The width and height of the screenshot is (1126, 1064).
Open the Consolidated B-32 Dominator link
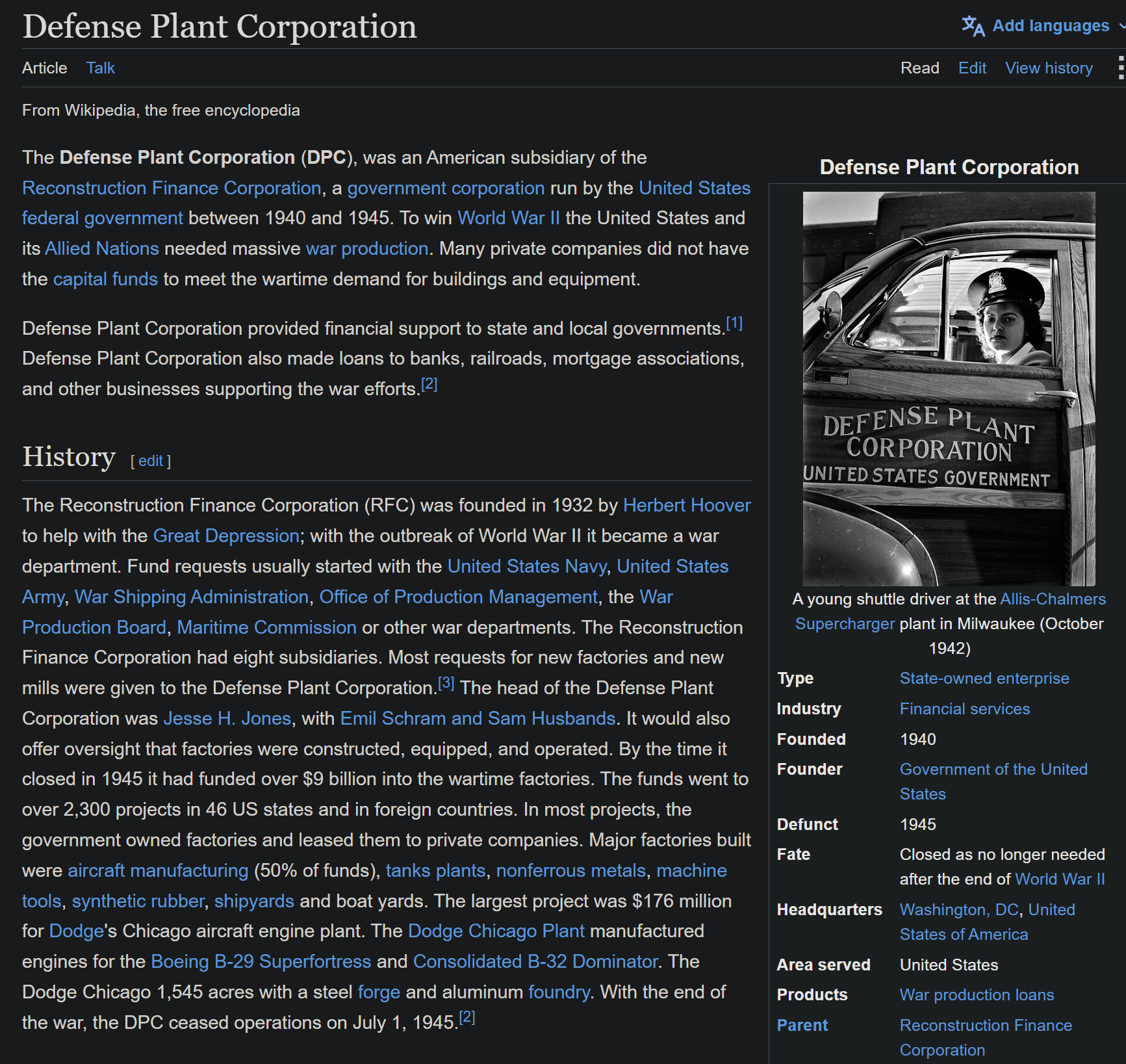point(535,961)
